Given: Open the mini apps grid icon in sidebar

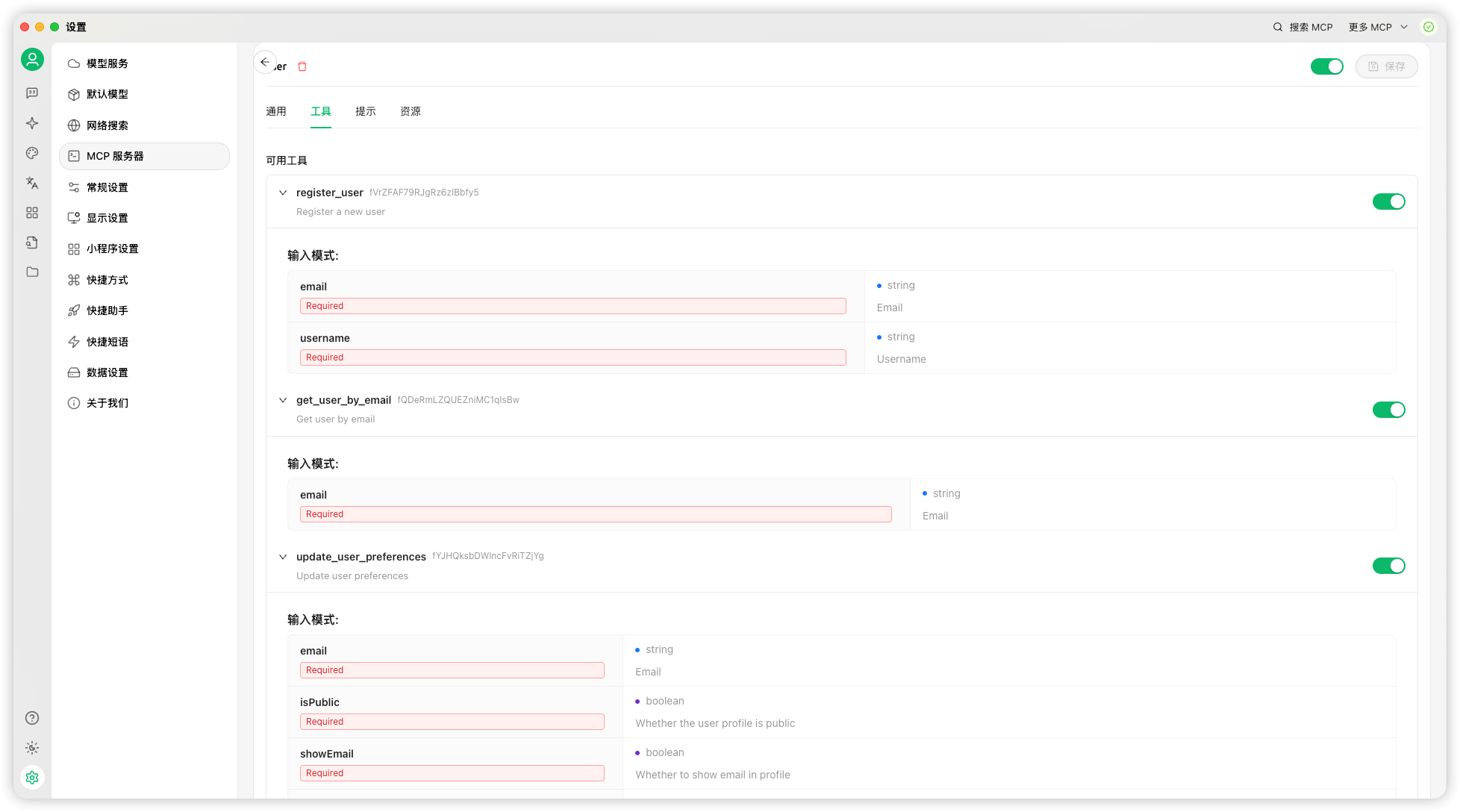Looking at the screenshot, I should [32, 213].
